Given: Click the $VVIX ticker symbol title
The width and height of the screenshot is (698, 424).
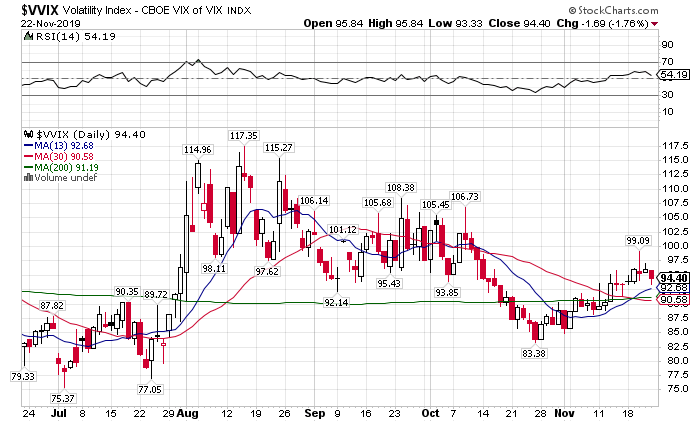Looking at the screenshot, I should [40, 9].
